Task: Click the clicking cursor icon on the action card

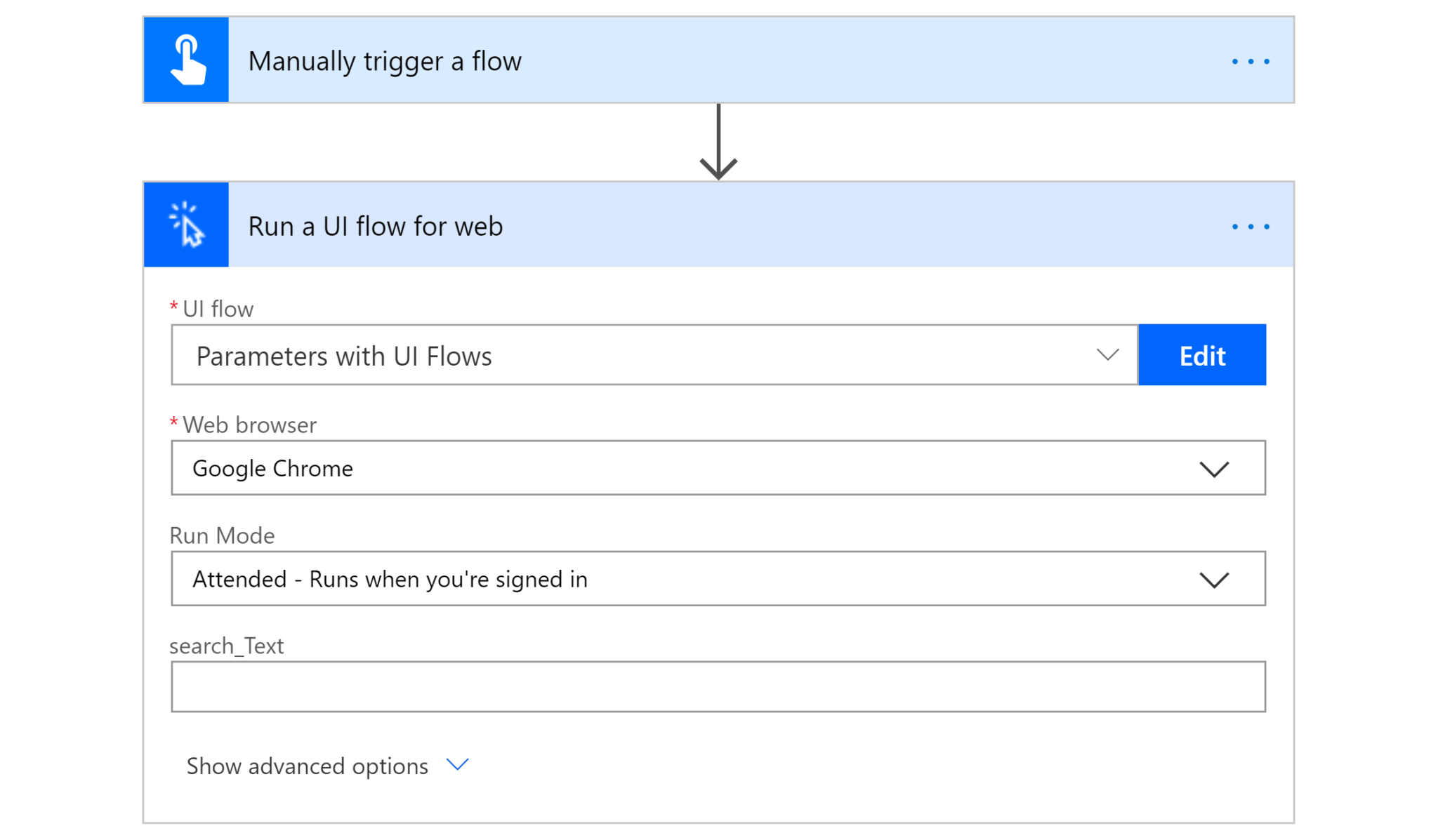Action: [x=185, y=225]
